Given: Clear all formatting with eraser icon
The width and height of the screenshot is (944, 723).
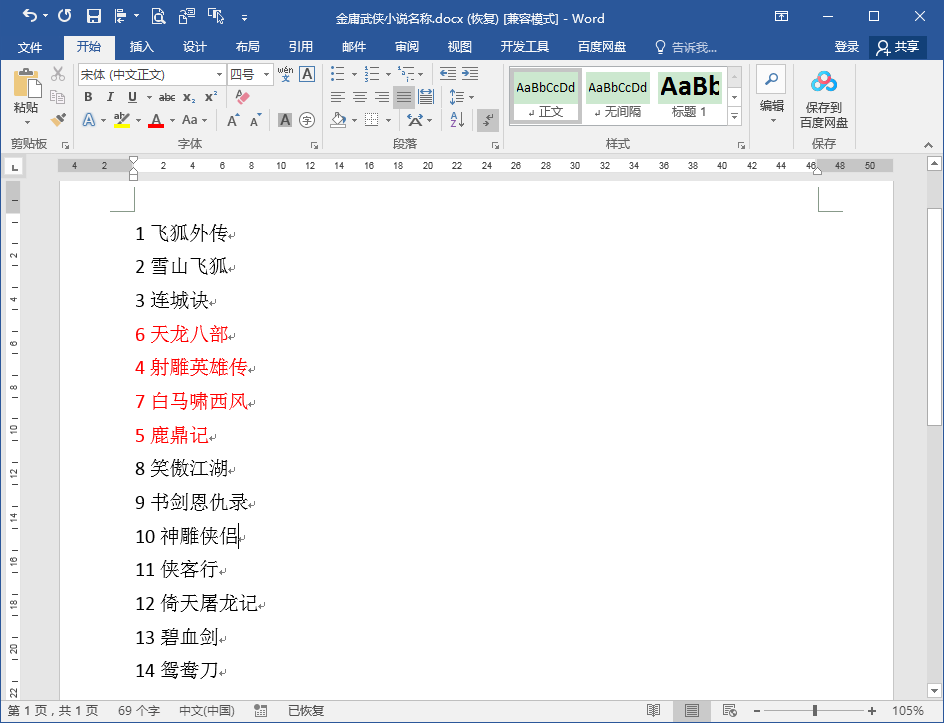Looking at the screenshot, I should click(242, 97).
